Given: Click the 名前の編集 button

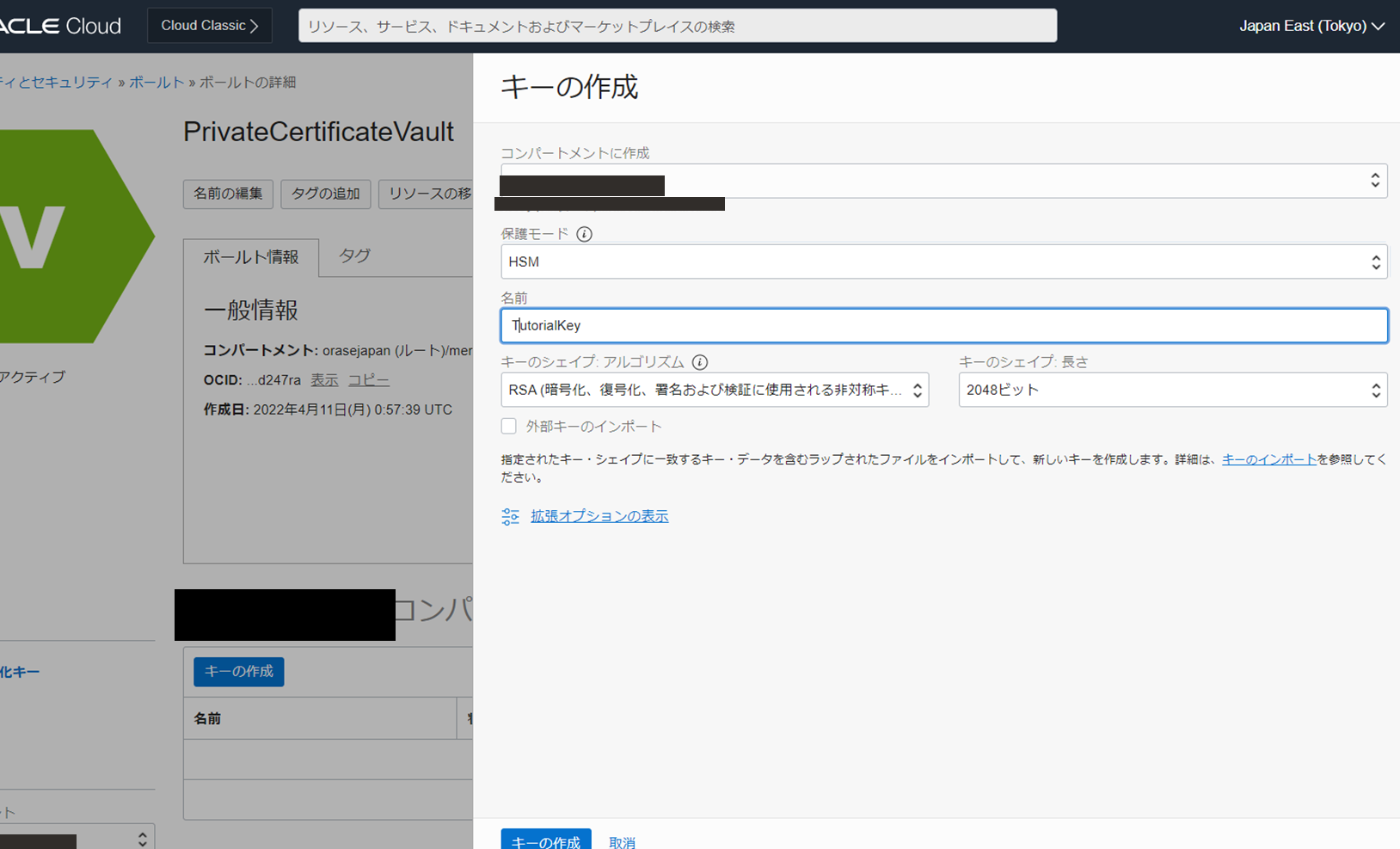Looking at the screenshot, I should [x=228, y=194].
